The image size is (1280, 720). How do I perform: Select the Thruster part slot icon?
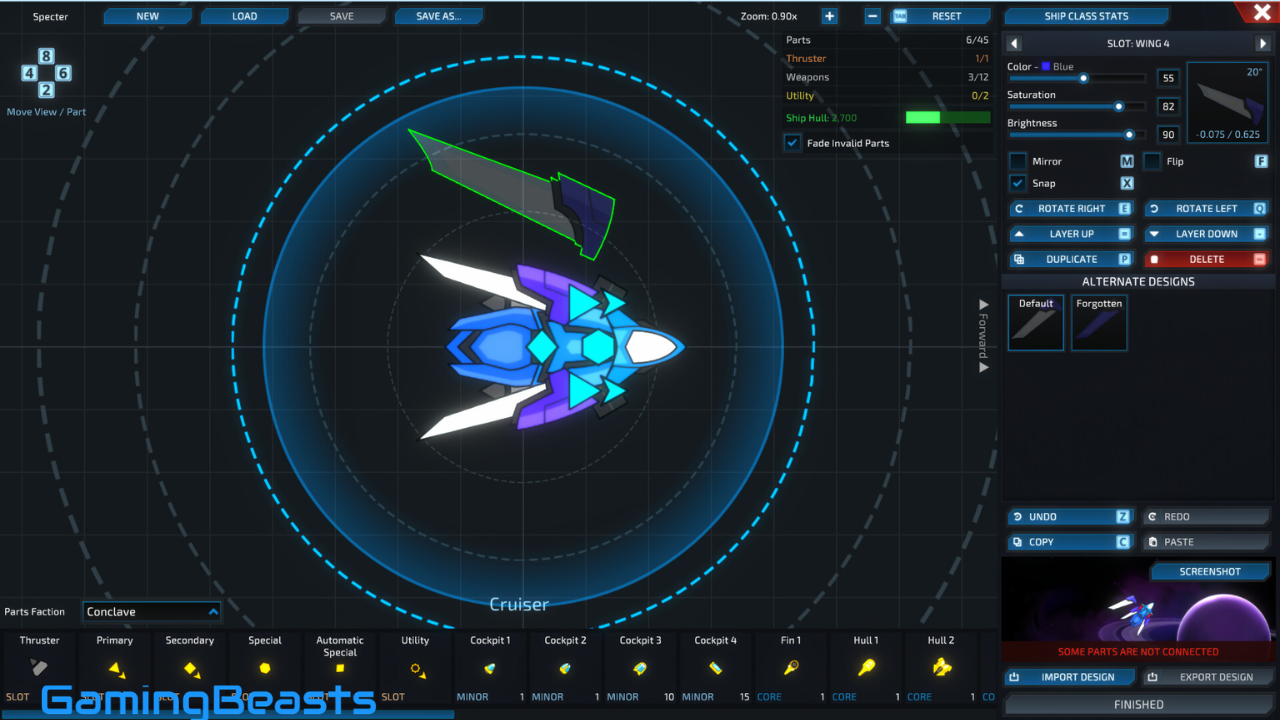click(39, 666)
